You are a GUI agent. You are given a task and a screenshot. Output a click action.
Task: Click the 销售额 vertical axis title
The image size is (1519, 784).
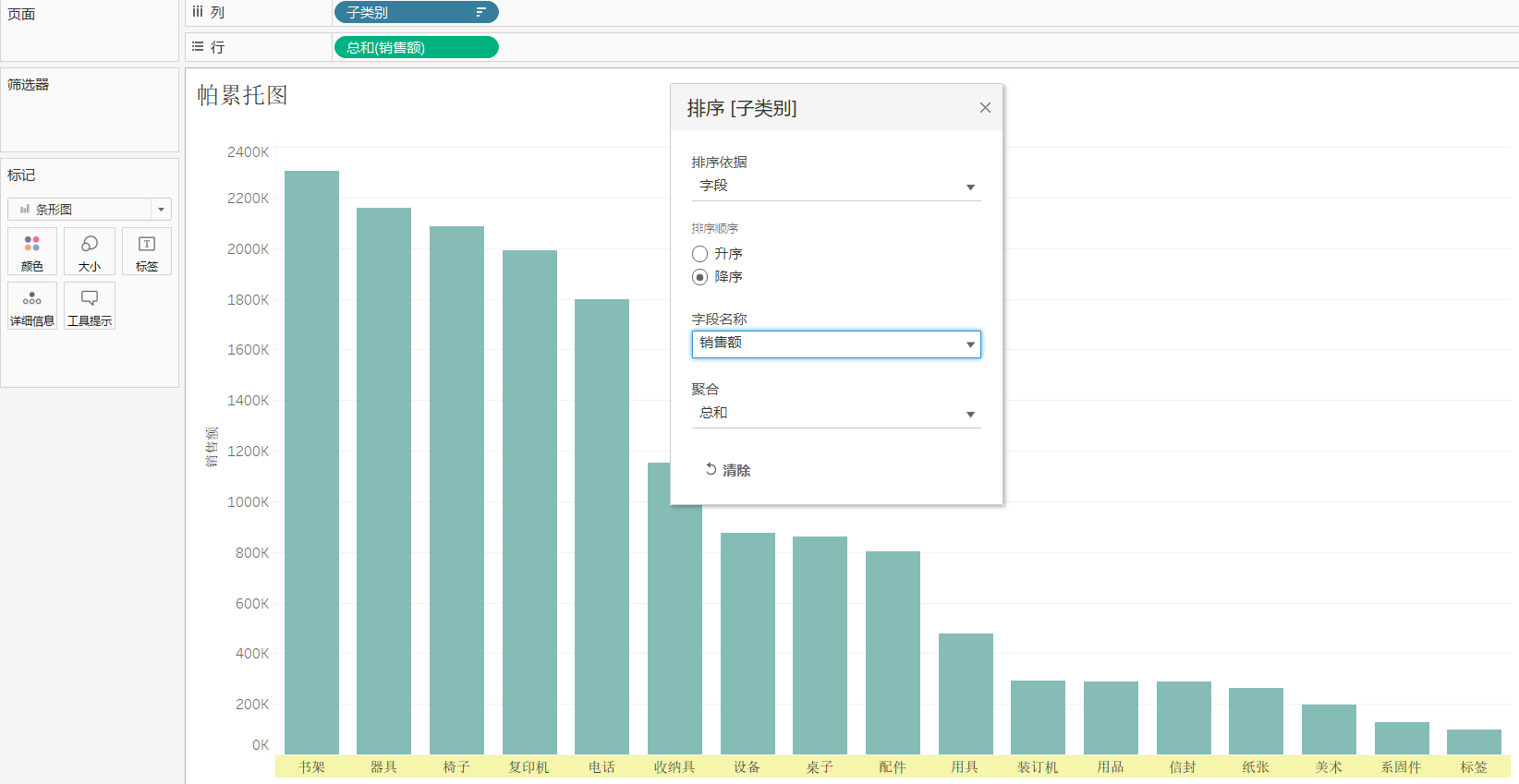tap(212, 447)
